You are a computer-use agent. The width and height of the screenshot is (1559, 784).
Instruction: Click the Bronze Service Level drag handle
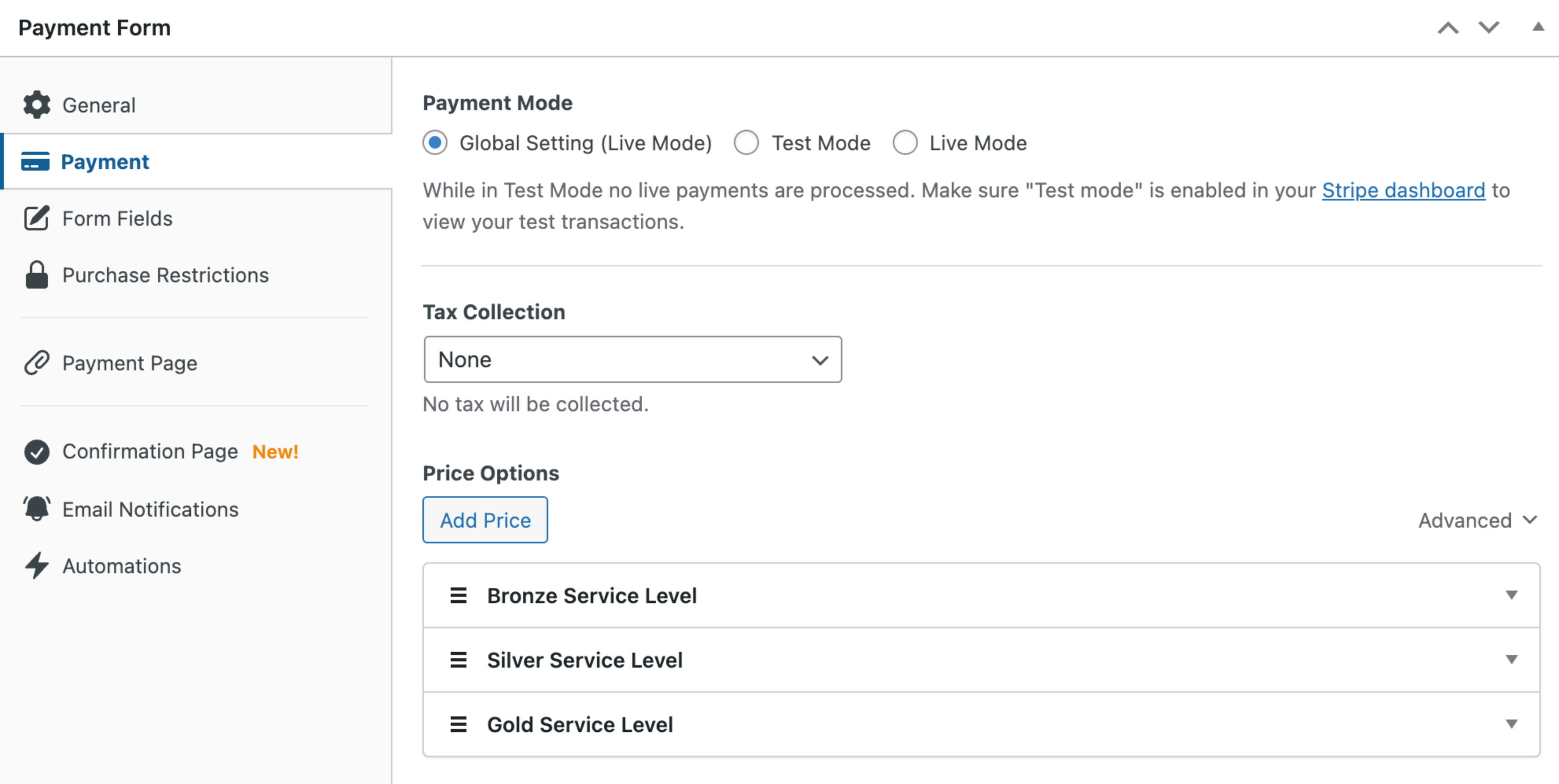coord(458,596)
